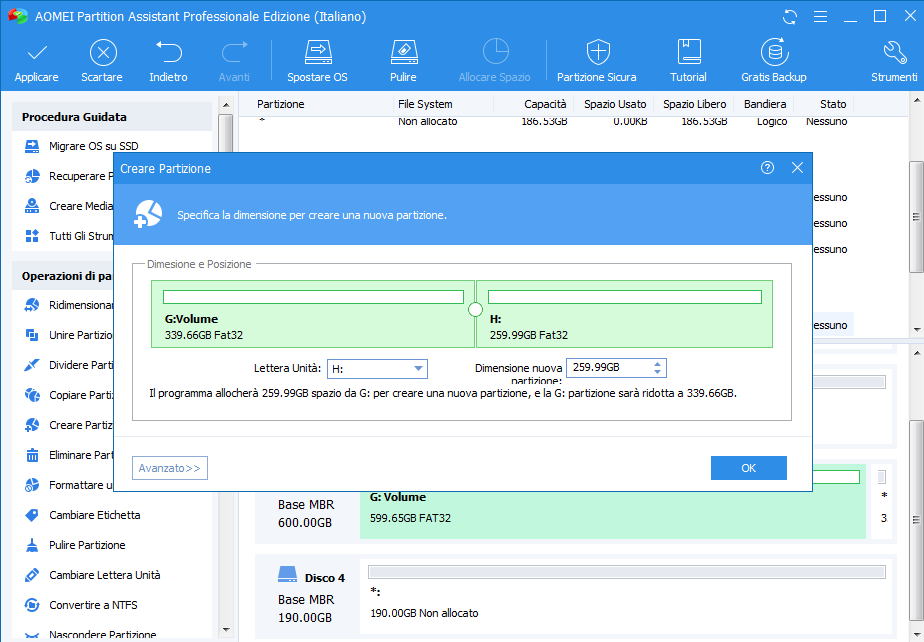Open the Tutorial book icon
Image resolution: width=924 pixels, height=642 pixels.
pyautogui.click(x=688, y=53)
